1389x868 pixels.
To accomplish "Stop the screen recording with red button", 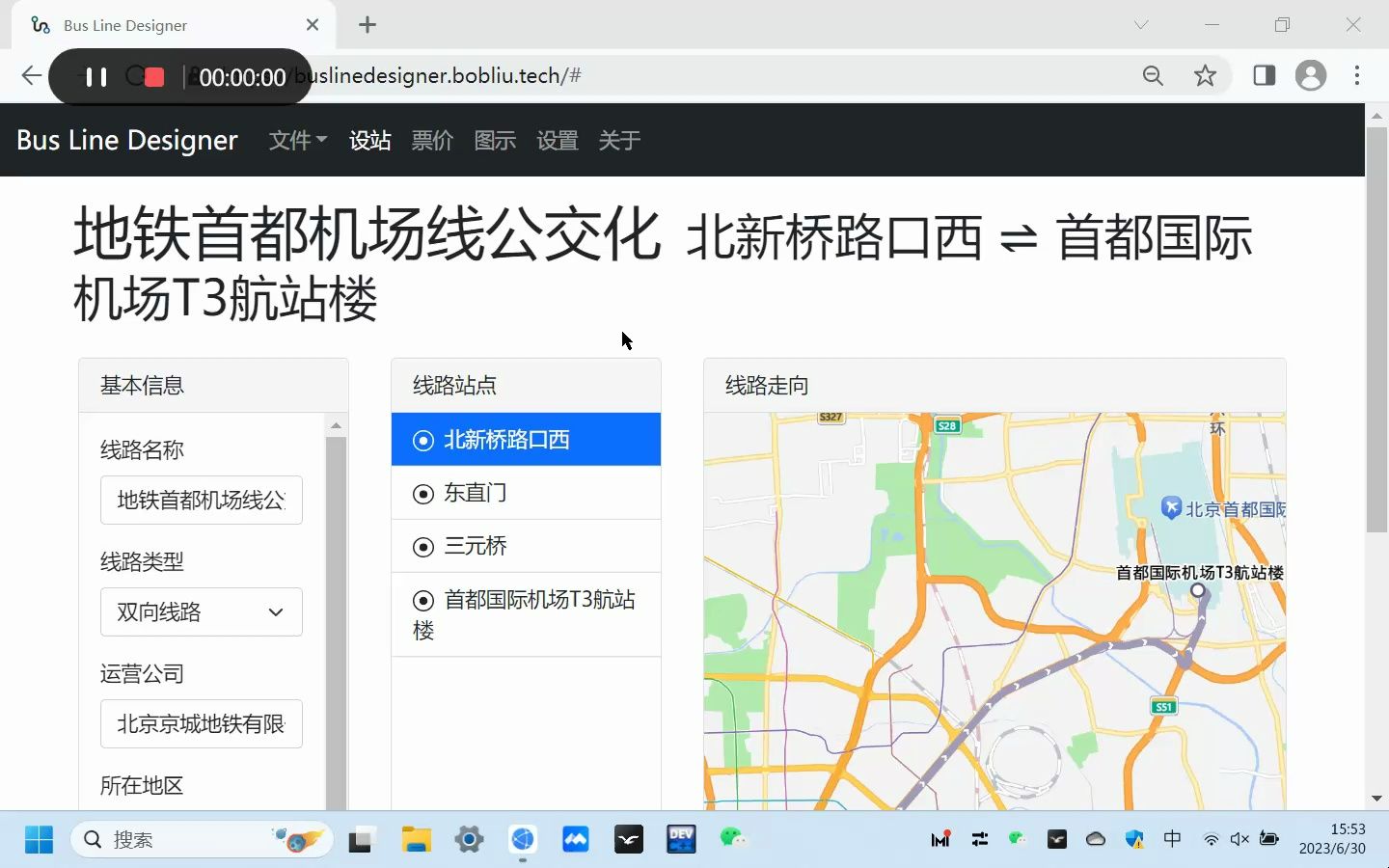I will coord(154,77).
